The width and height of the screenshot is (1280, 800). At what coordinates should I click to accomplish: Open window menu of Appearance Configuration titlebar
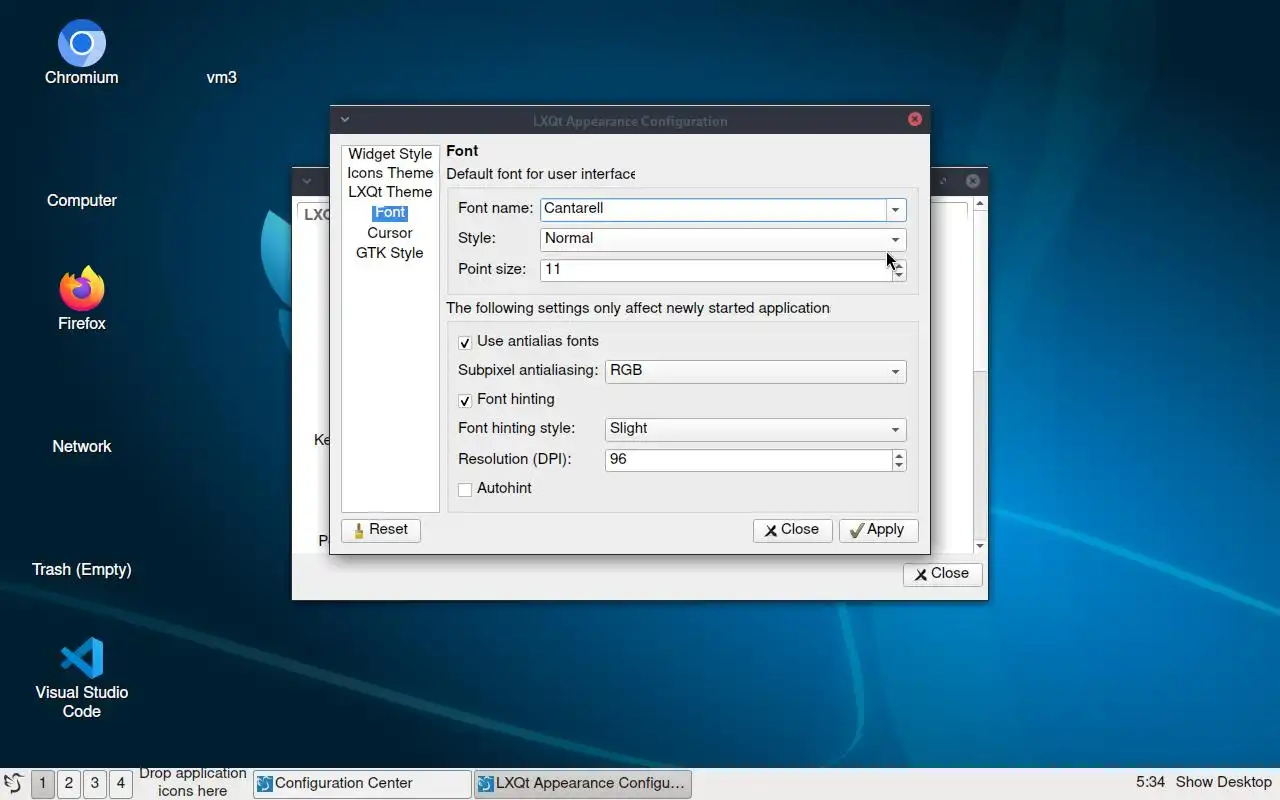tap(344, 120)
